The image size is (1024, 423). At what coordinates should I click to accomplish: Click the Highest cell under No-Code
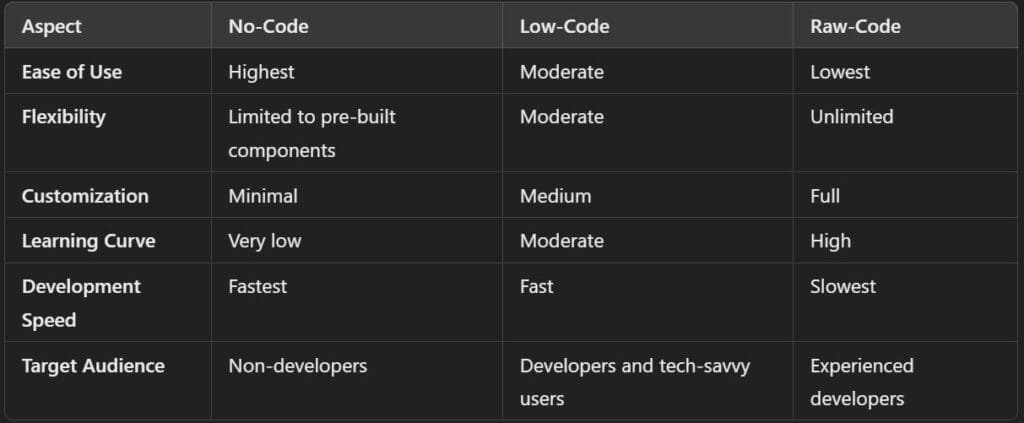click(x=261, y=72)
